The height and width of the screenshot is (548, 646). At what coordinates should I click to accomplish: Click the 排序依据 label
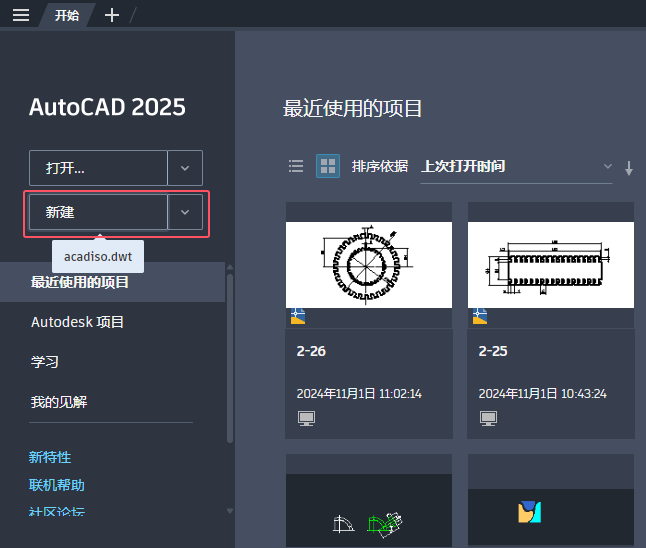point(380,166)
